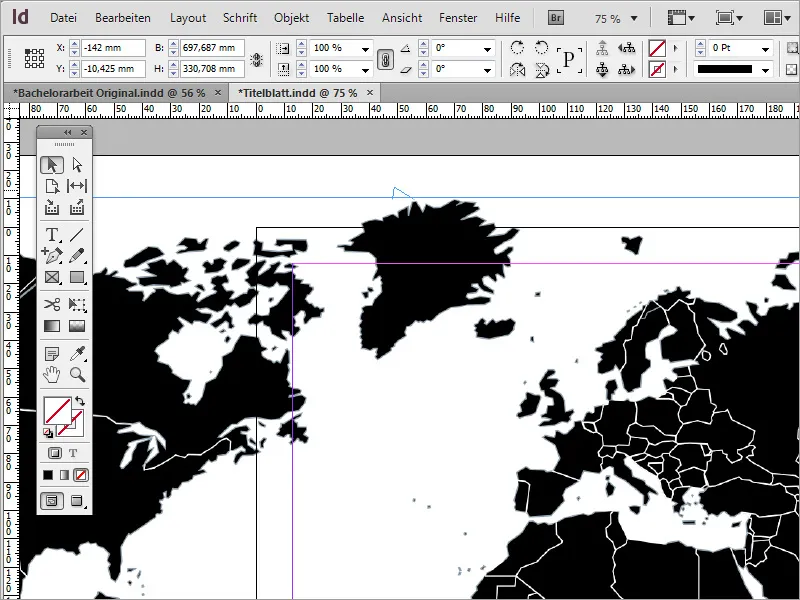The width and height of the screenshot is (800, 600).
Task: Select the Note tool
Action: coord(52,353)
